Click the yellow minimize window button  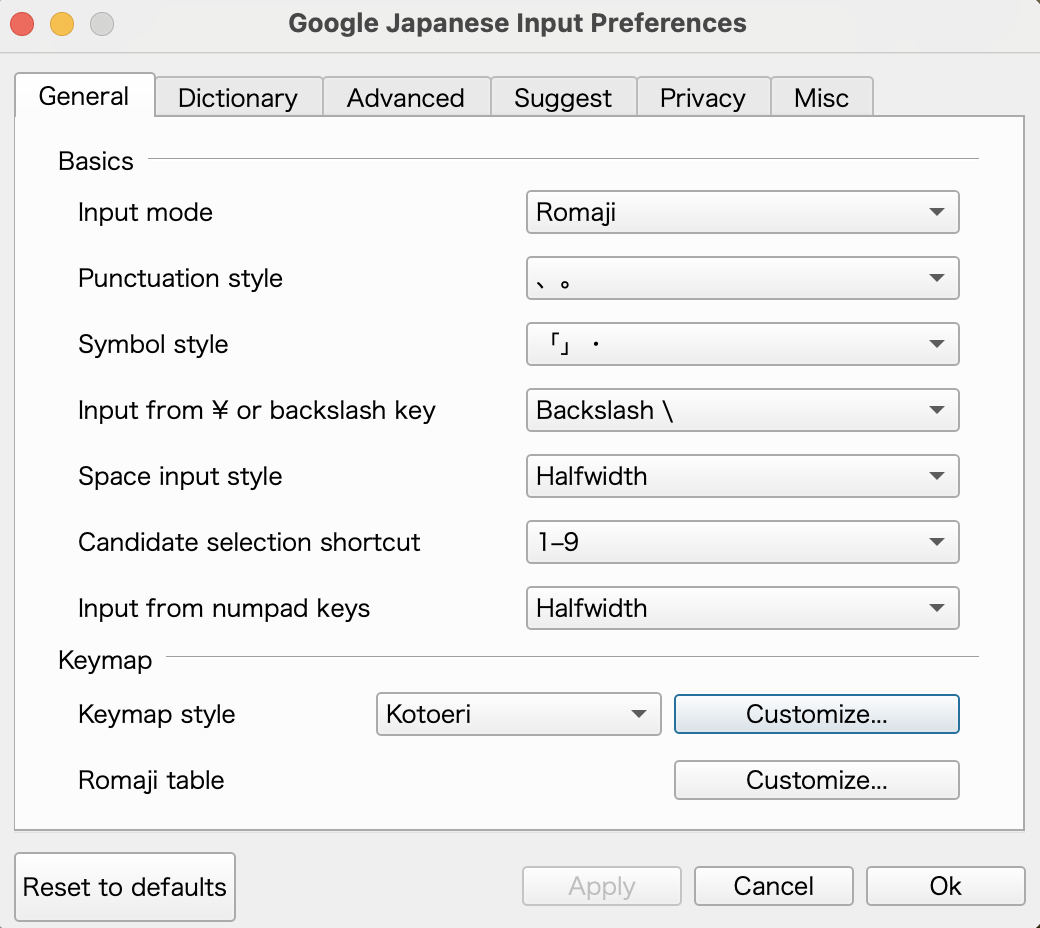(62, 23)
